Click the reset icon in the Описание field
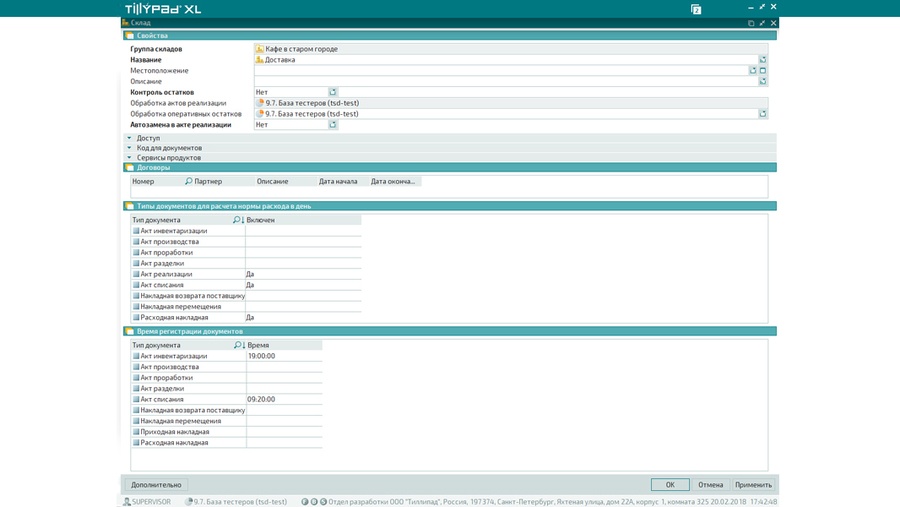The height and width of the screenshot is (507, 900). pos(763,82)
